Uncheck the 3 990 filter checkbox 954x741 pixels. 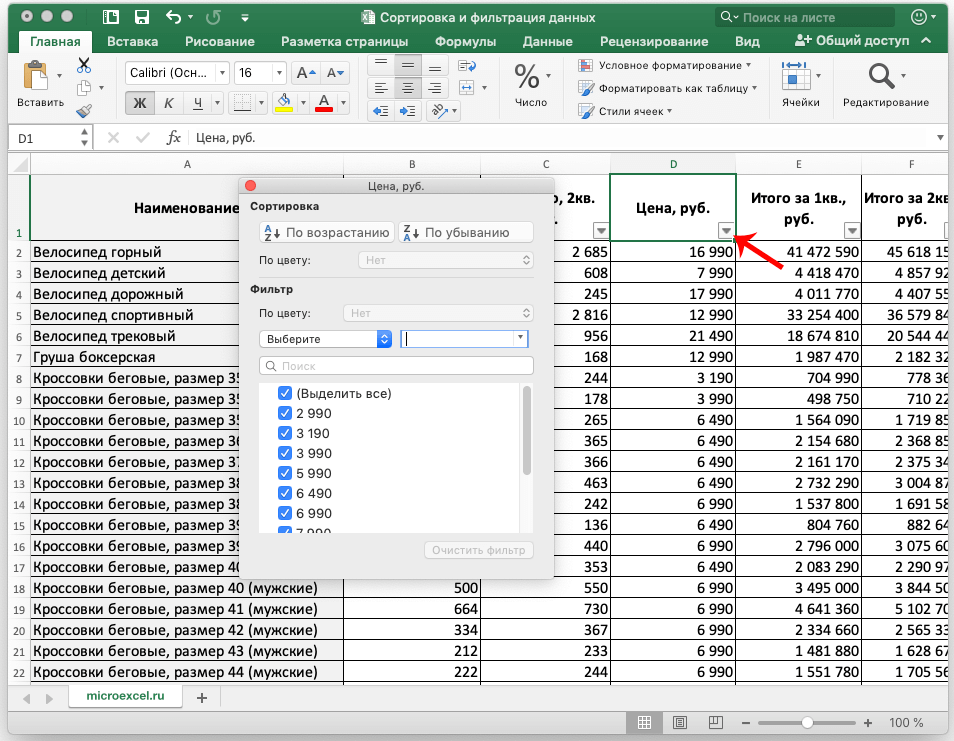pyautogui.click(x=284, y=453)
